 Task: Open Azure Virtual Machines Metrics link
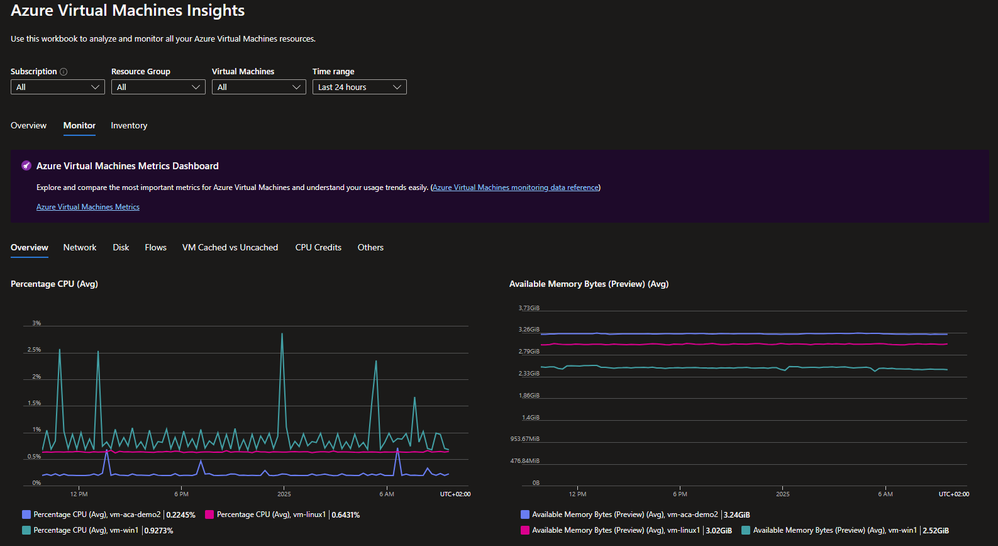(x=88, y=207)
